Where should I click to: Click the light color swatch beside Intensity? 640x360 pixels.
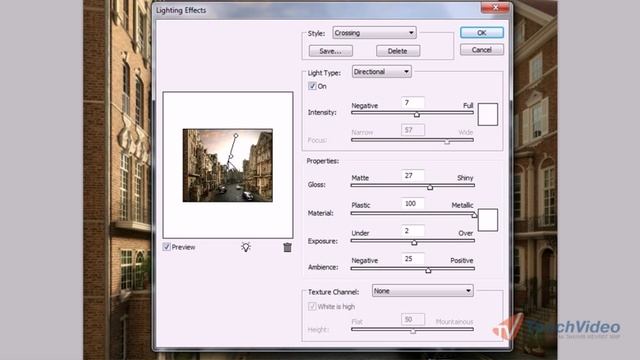488,114
